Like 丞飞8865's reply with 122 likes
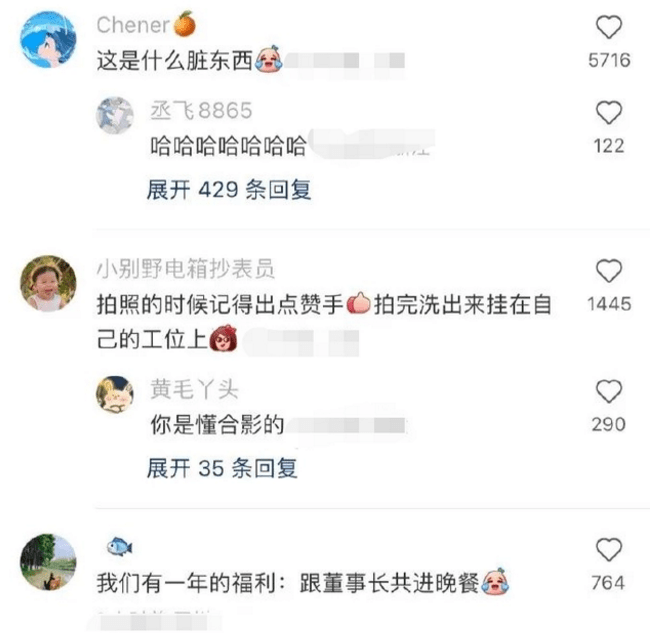 (609, 112)
